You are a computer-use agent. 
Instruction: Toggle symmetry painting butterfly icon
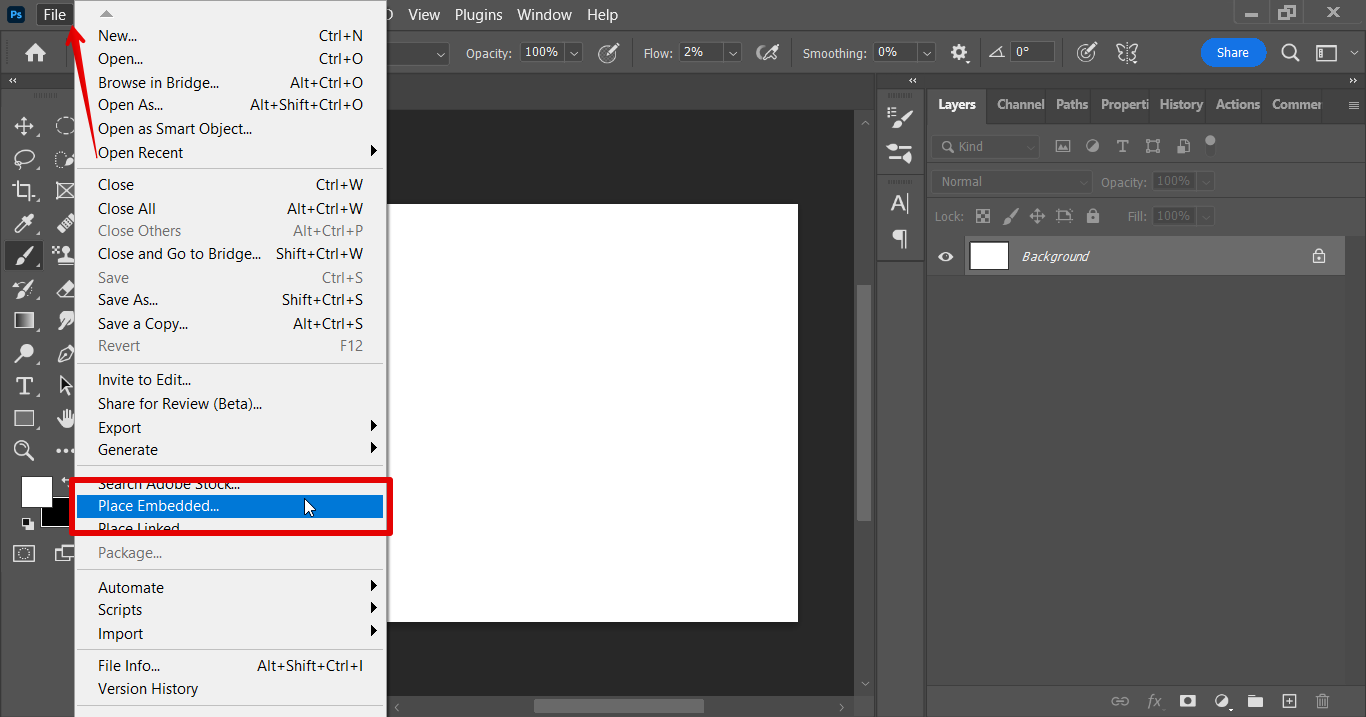[1127, 53]
